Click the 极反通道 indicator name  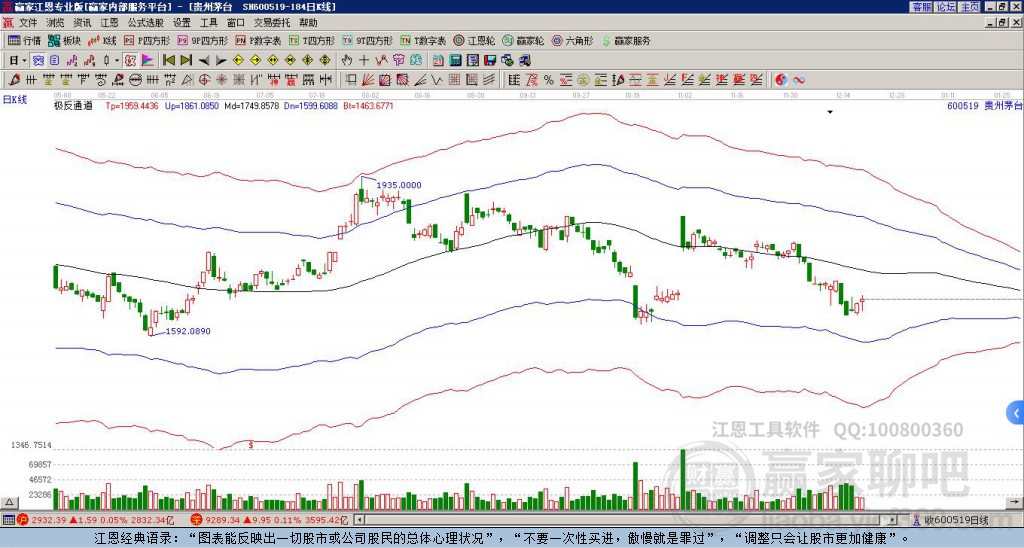coord(73,105)
